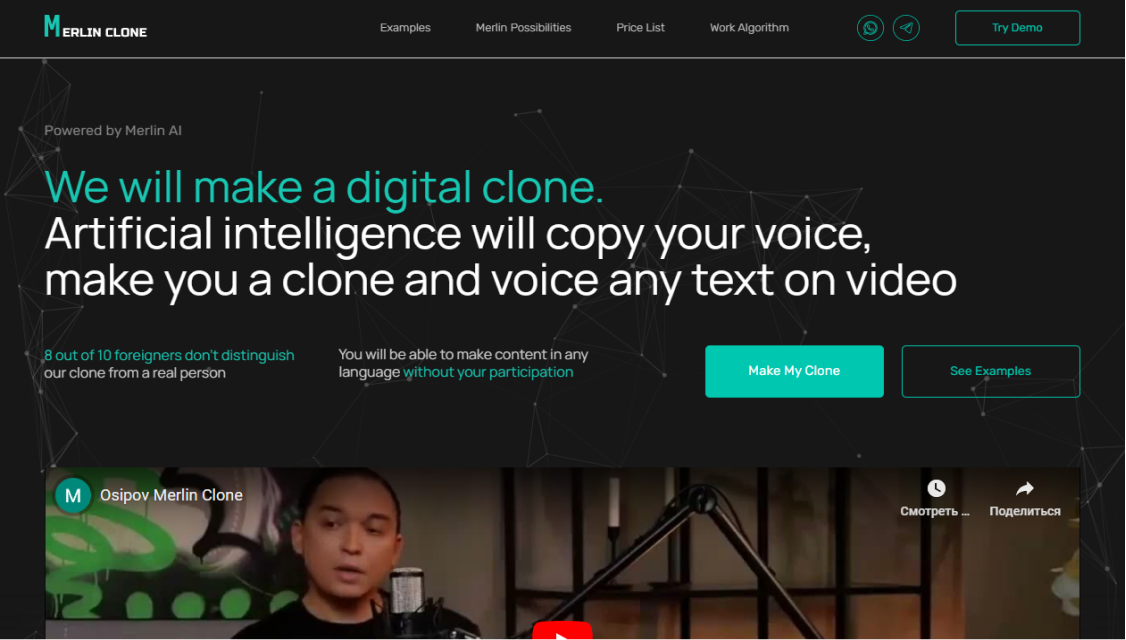Go to the Merlin Possibilities section
The width and height of the screenshot is (1126, 640).
523,28
